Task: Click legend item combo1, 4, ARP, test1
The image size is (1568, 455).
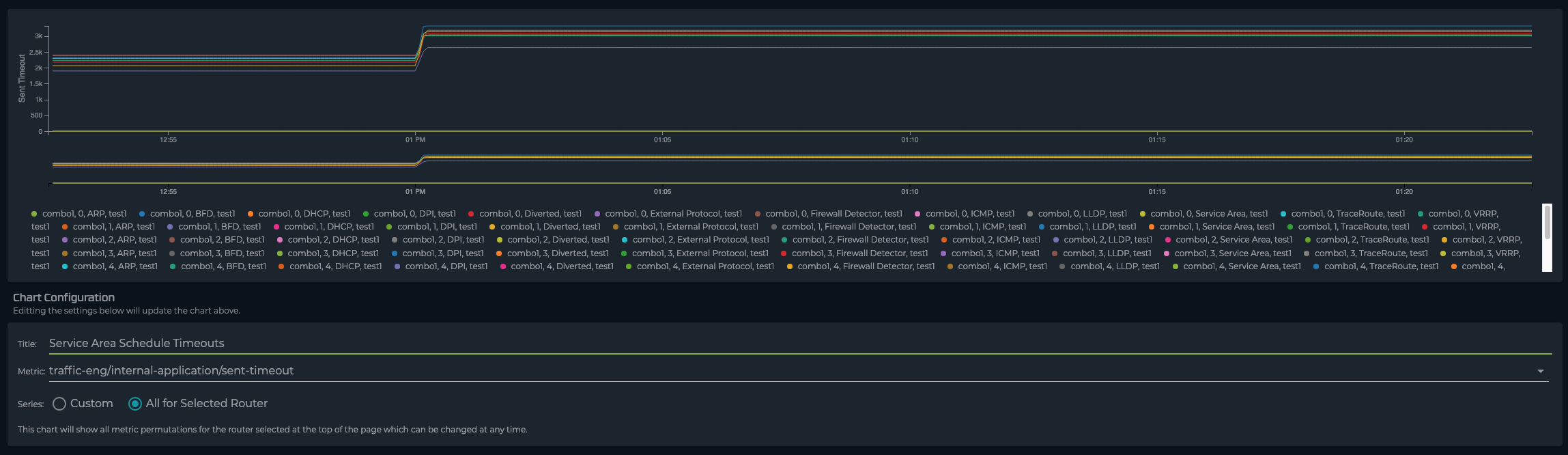Action: tap(110, 266)
